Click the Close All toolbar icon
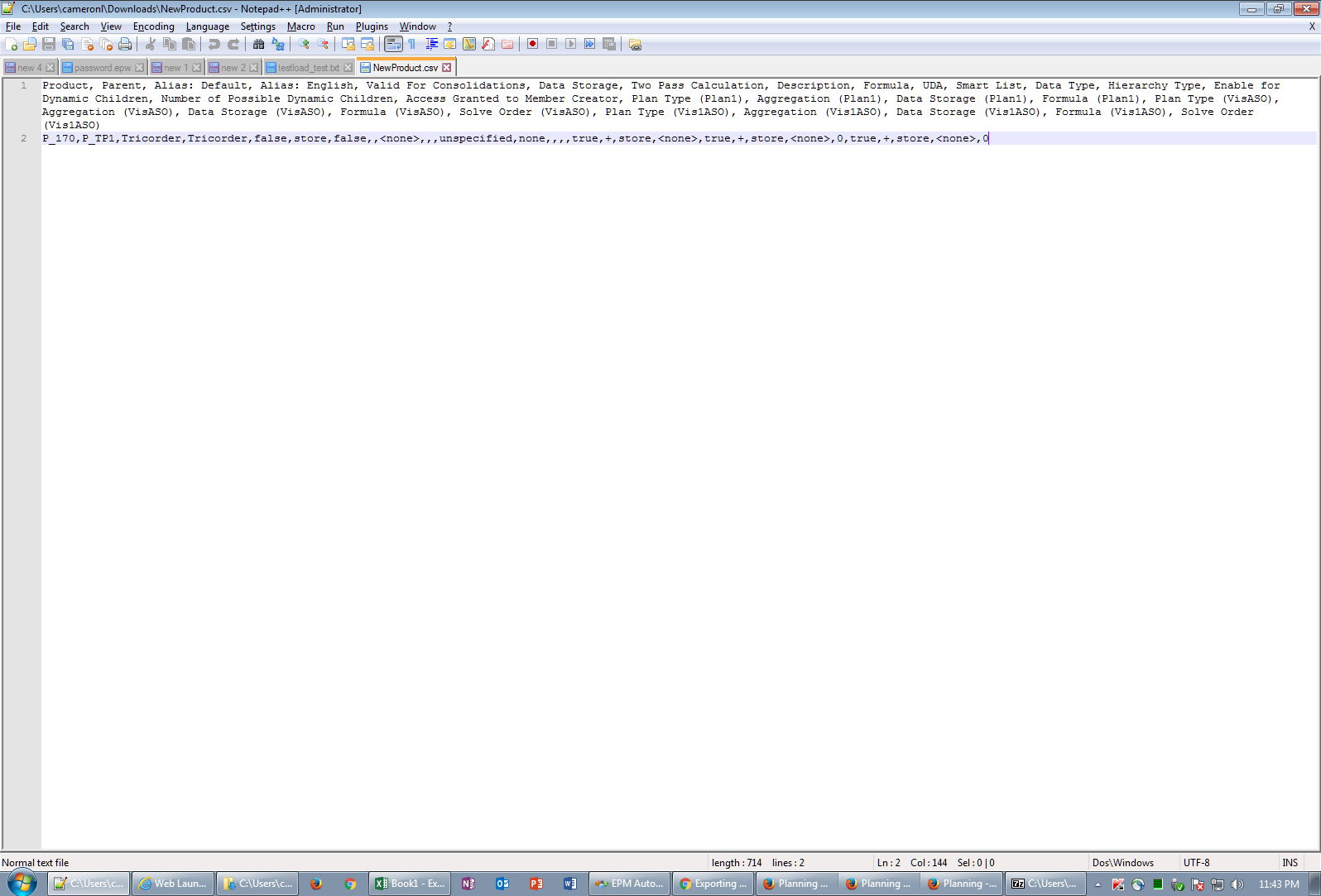 (x=106, y=44)
